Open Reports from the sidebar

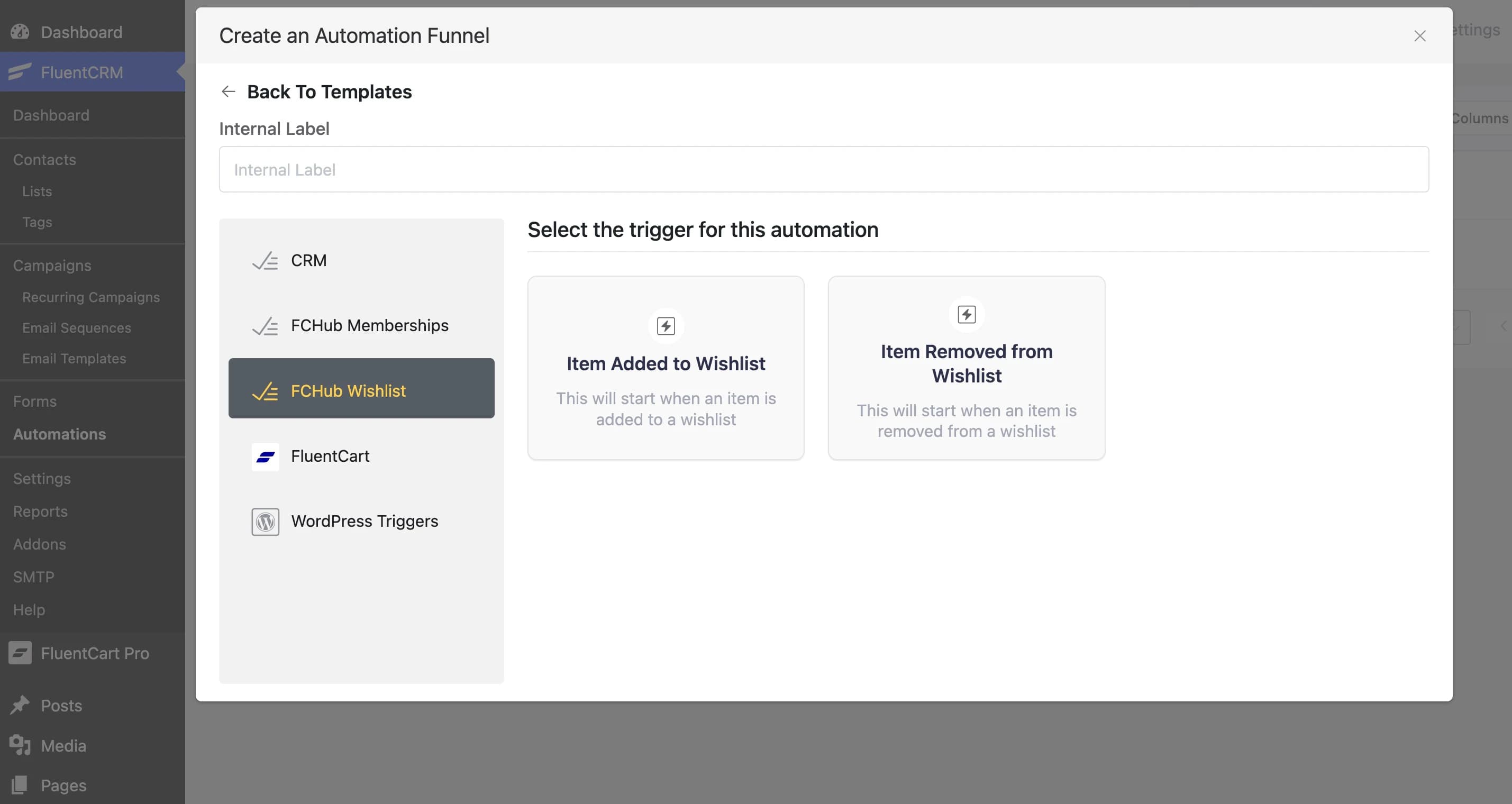pos(40,511)
